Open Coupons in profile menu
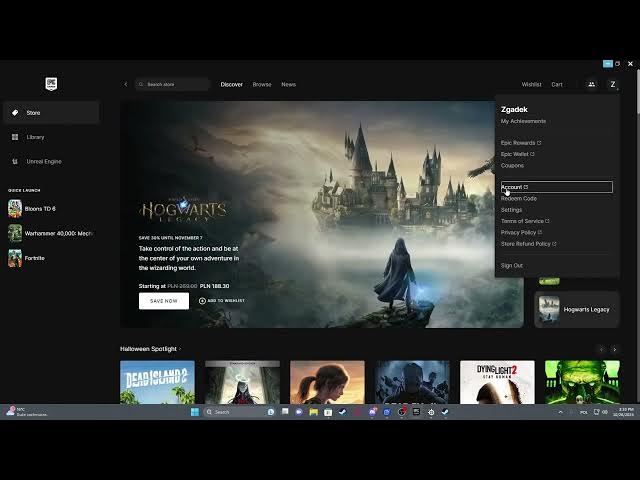The height and width of the screenshot is (480, 640). [x=512, y=166]
